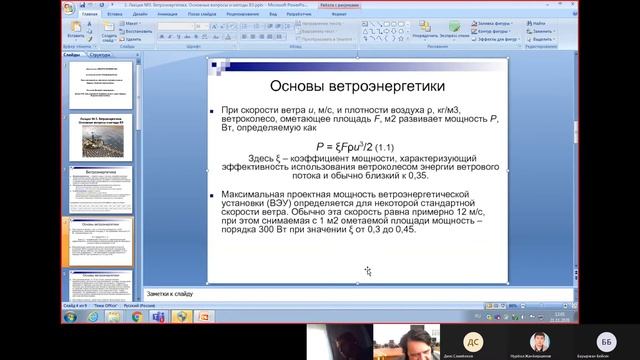Select the first slide thumbnail

(x=101, y=85)
